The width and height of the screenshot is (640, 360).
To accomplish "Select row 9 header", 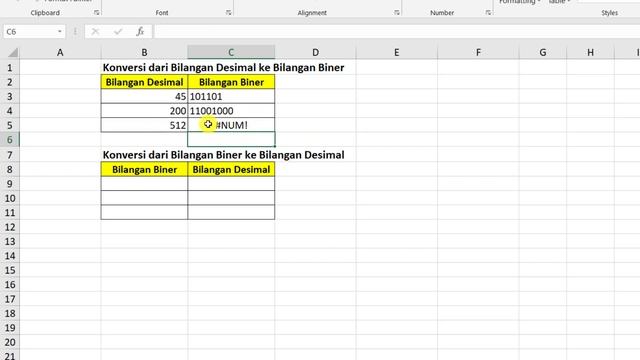I will (x=9, y=184).
